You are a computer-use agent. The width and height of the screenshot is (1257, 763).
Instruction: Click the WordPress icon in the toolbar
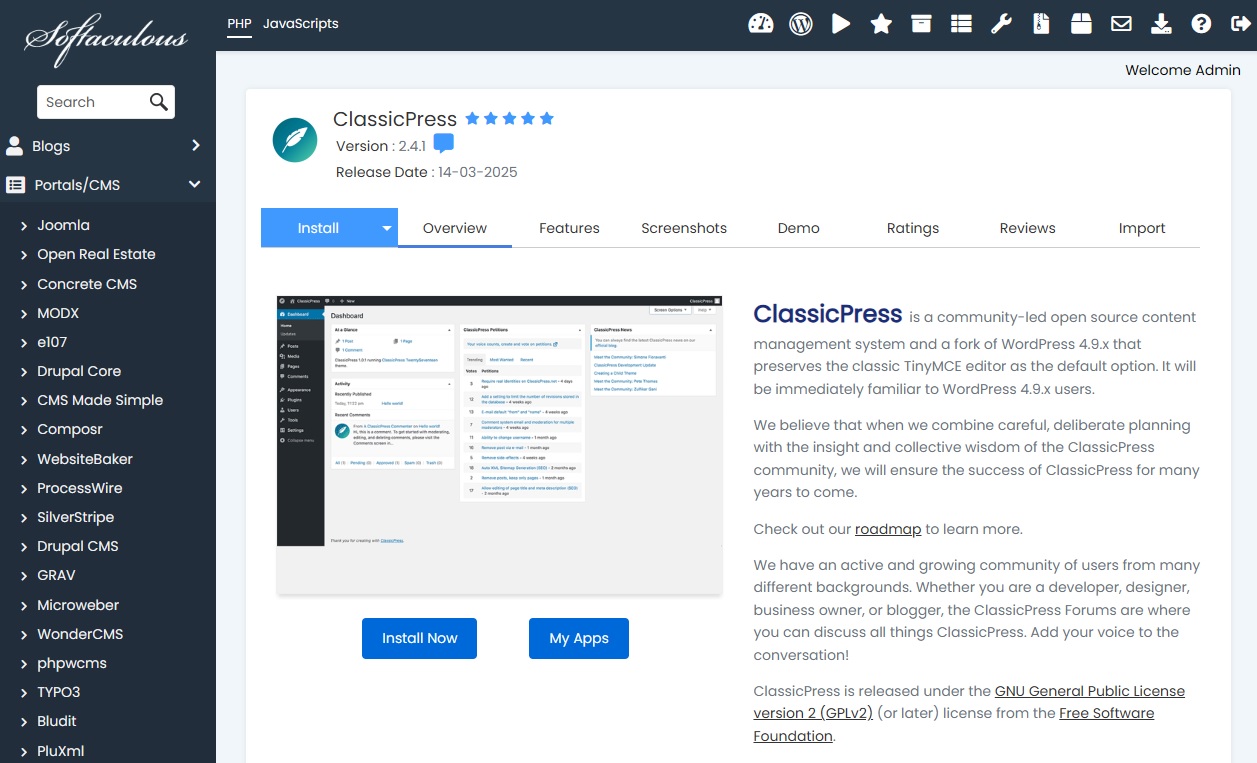pyautogui.click(x=801, y=23)
